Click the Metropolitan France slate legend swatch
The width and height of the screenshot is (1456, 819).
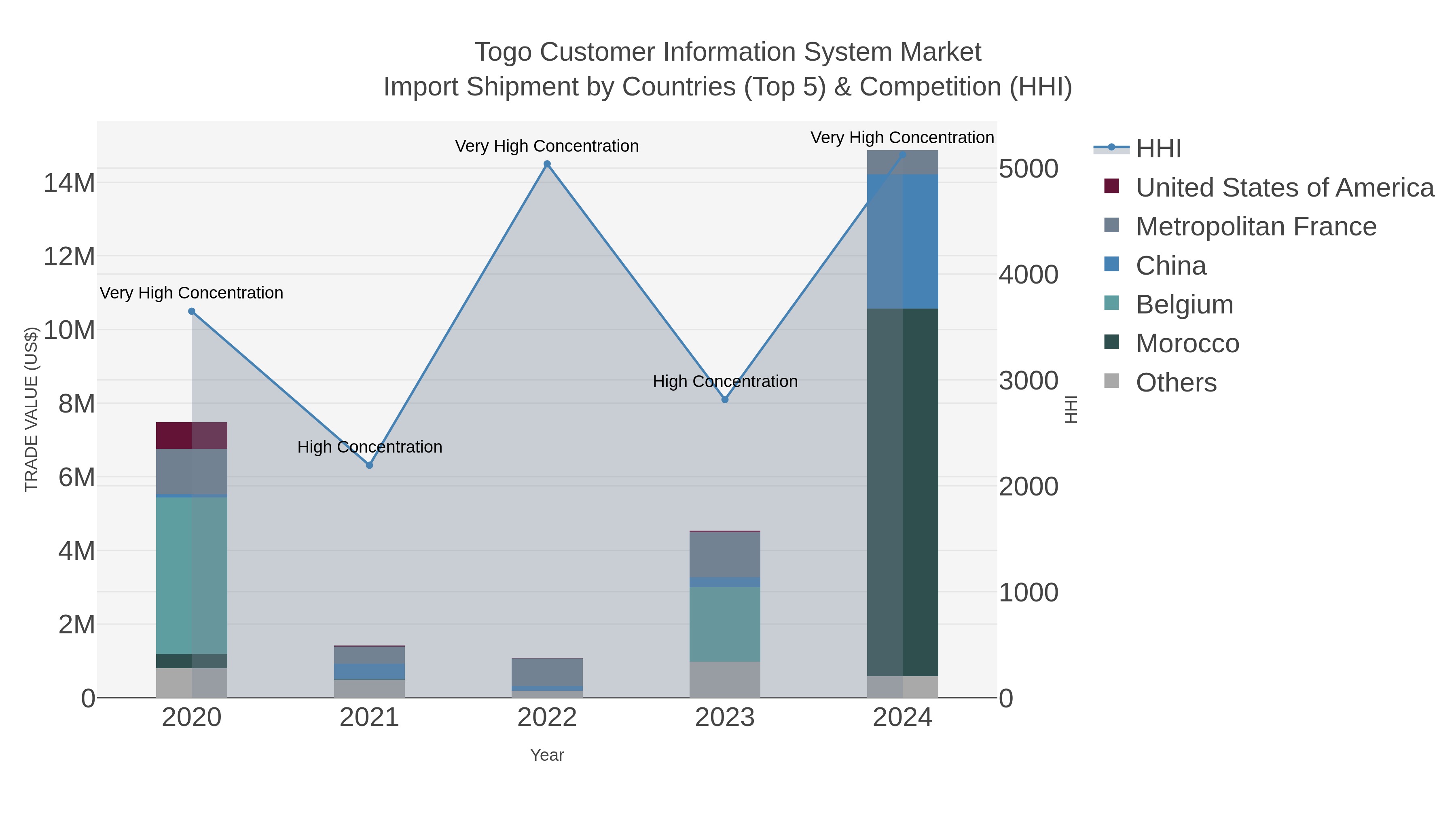tap(1111, 225)
